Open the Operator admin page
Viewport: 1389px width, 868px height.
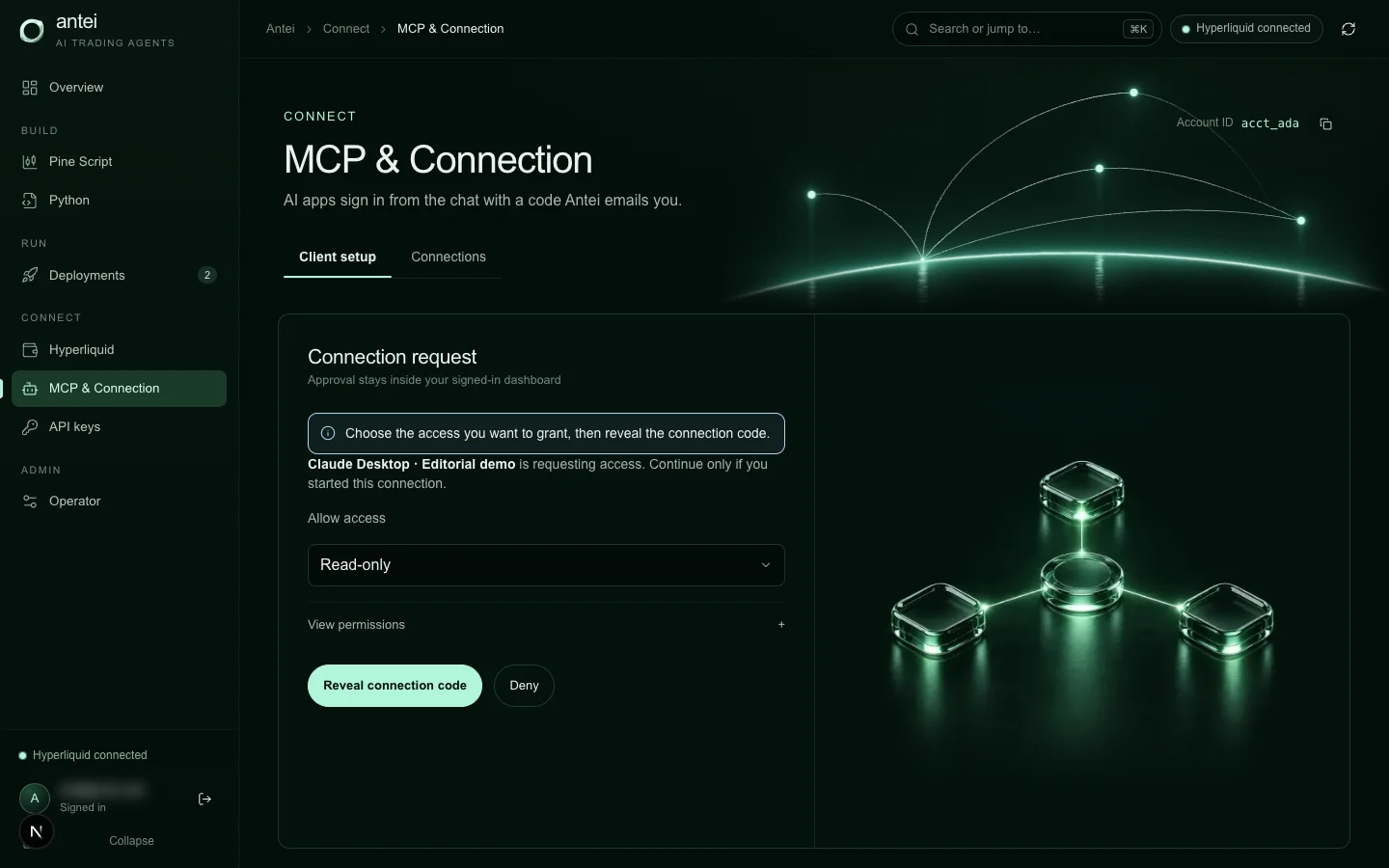(x=119, y=502)
